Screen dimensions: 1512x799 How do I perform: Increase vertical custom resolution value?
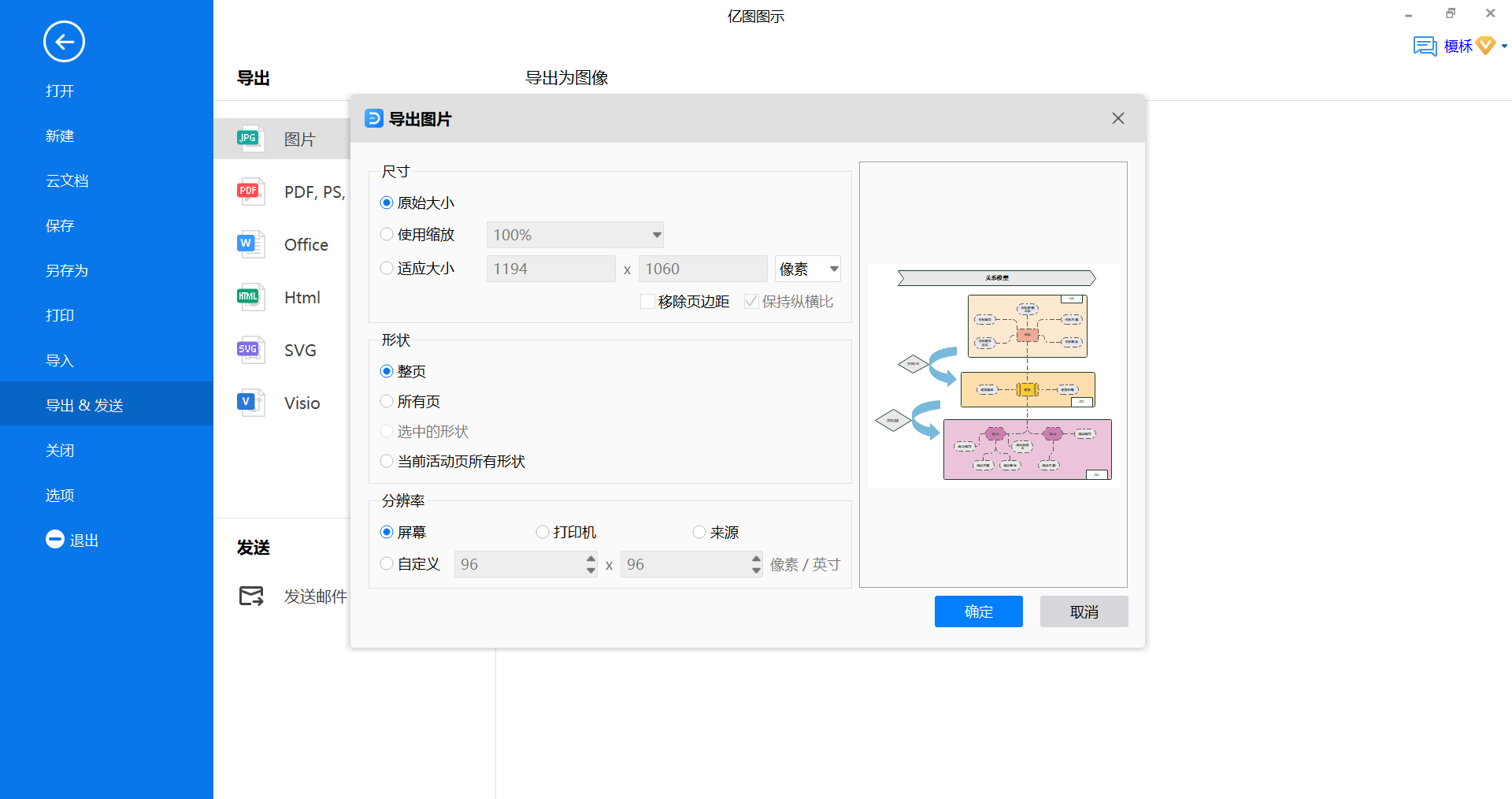(757, 558)
